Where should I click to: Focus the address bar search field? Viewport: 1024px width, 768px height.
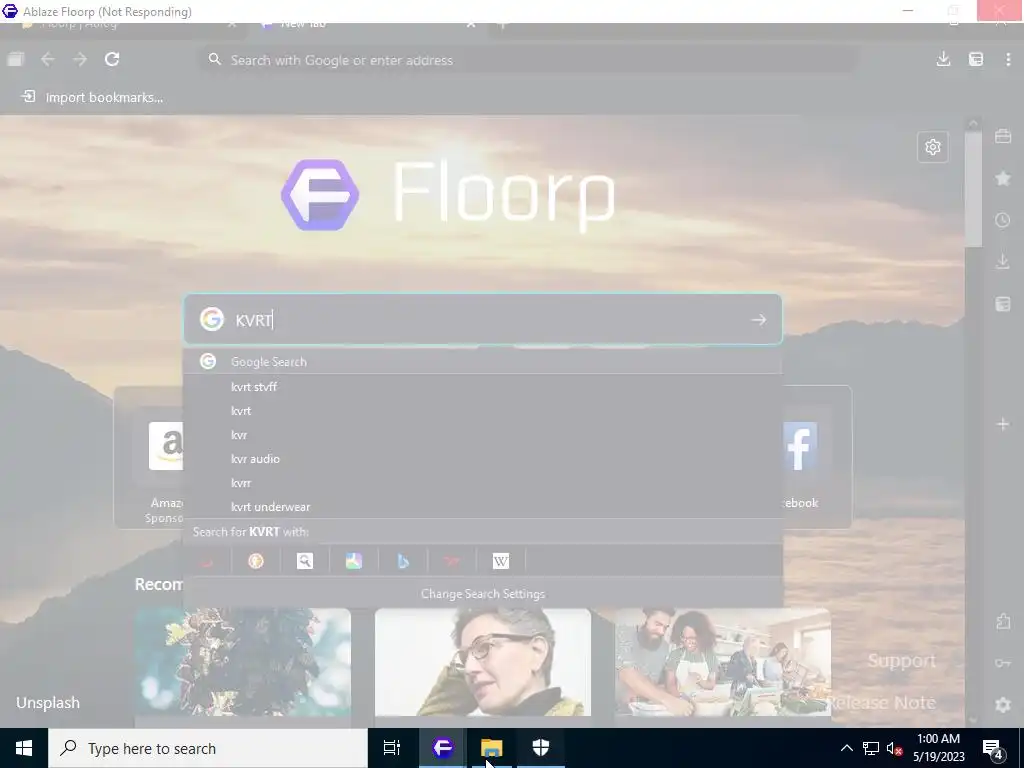[x=529, y=59]
